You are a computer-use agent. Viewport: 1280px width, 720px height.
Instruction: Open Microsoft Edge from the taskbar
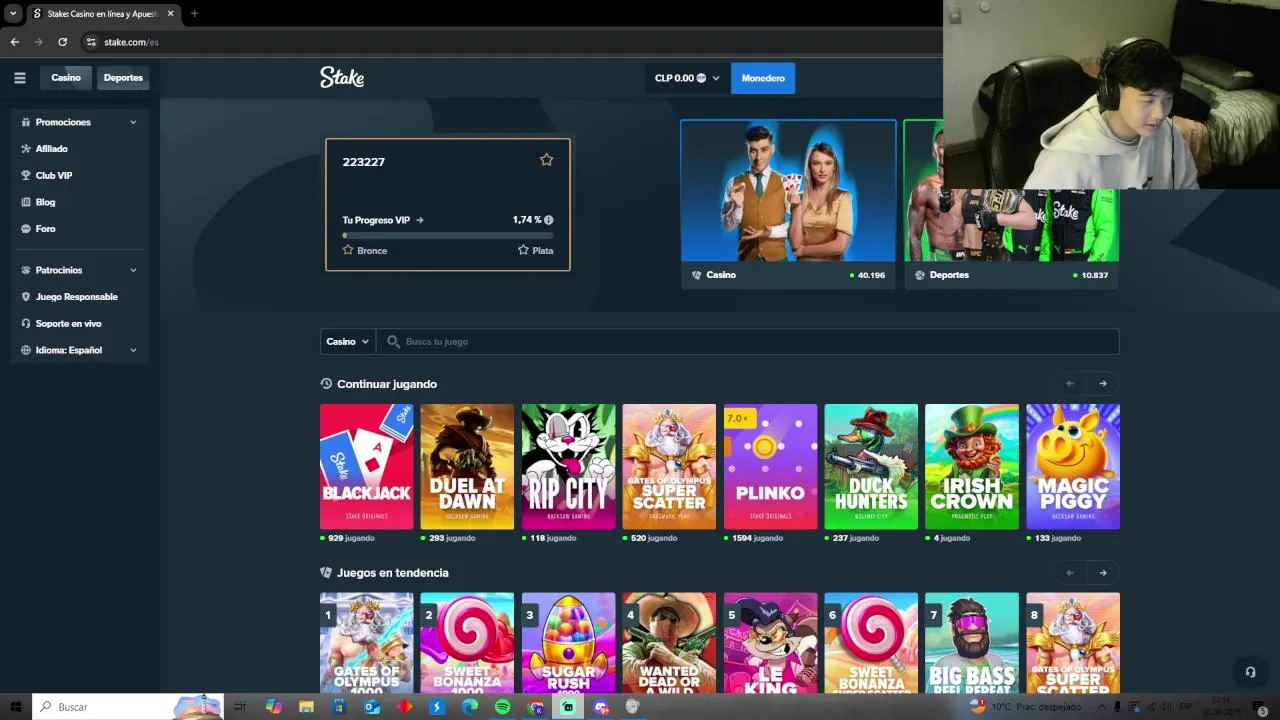470,707
